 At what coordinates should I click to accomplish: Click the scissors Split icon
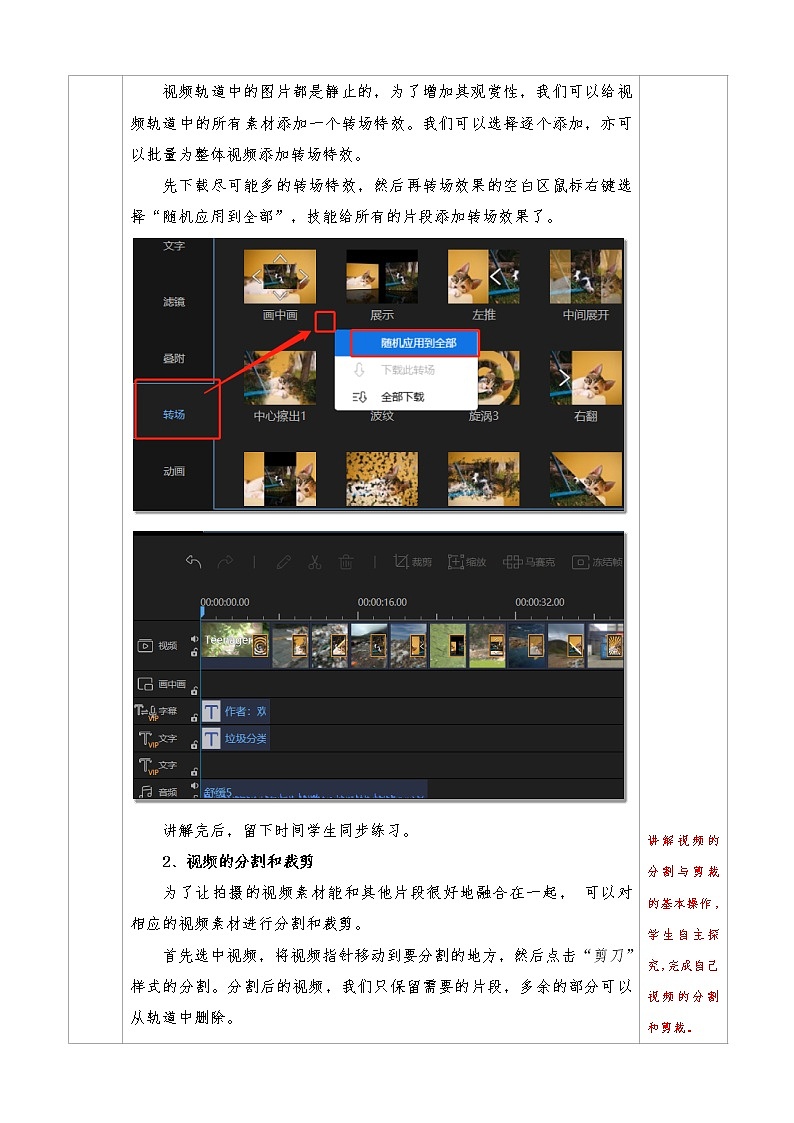point(315,562)
